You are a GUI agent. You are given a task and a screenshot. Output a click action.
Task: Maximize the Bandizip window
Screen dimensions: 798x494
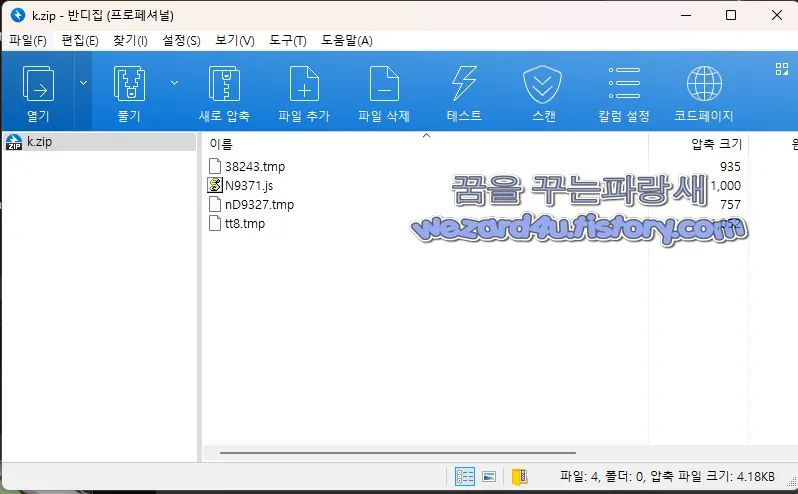click(731, 15)
